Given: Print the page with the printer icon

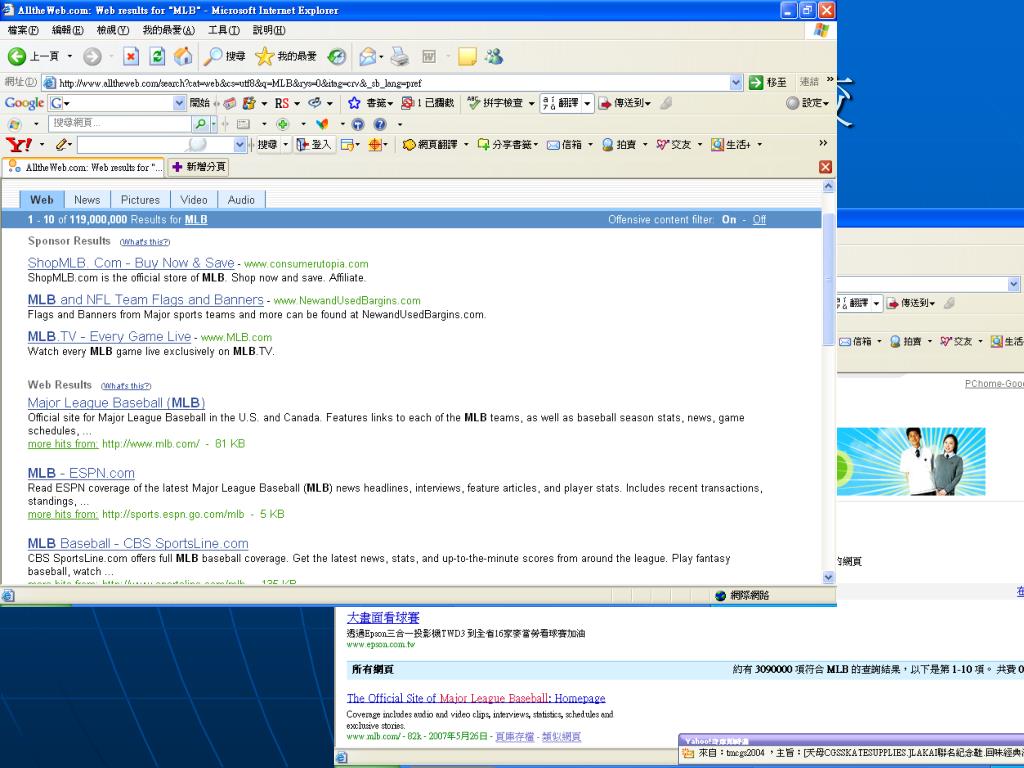Looking at the screenshot, I should pos(400,57).
